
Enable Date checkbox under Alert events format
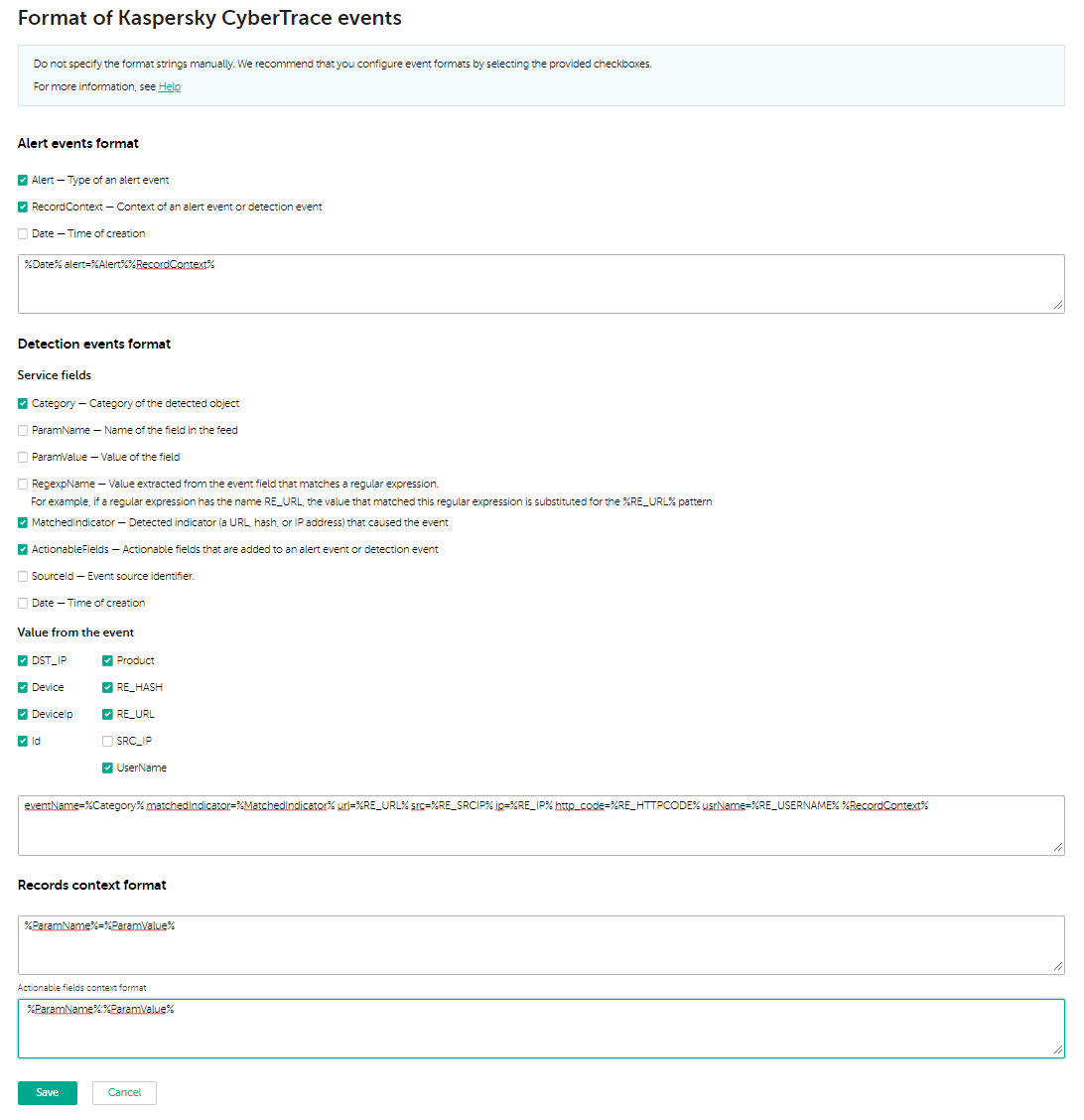click(x=23, y=234)
